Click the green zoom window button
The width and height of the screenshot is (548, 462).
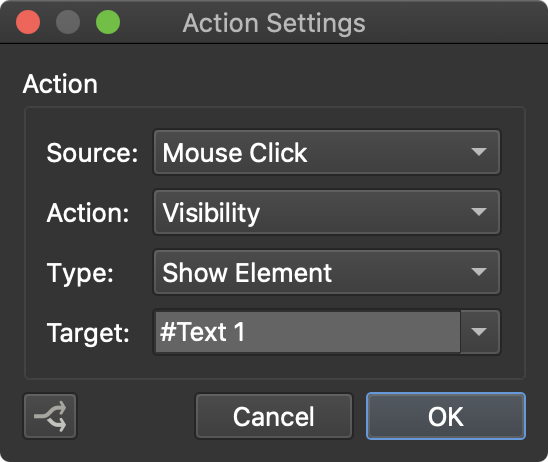pyautogui.click(x=108, y=22)
